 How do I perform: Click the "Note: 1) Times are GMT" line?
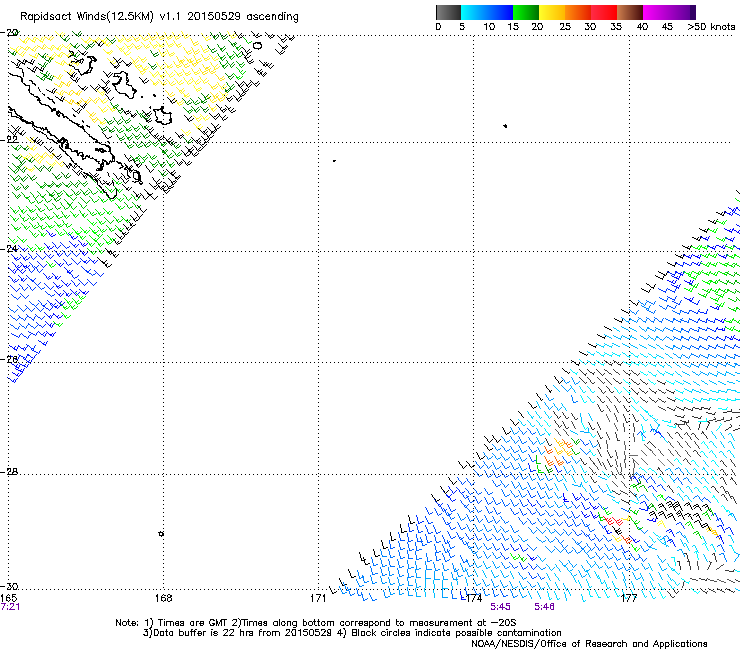tap(315, 623)
